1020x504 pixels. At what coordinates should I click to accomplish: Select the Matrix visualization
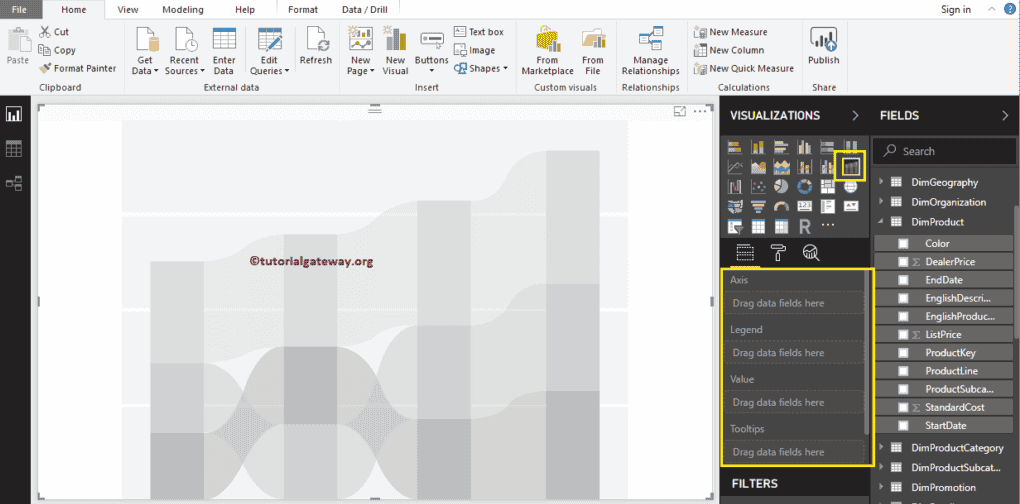[781, 226]
